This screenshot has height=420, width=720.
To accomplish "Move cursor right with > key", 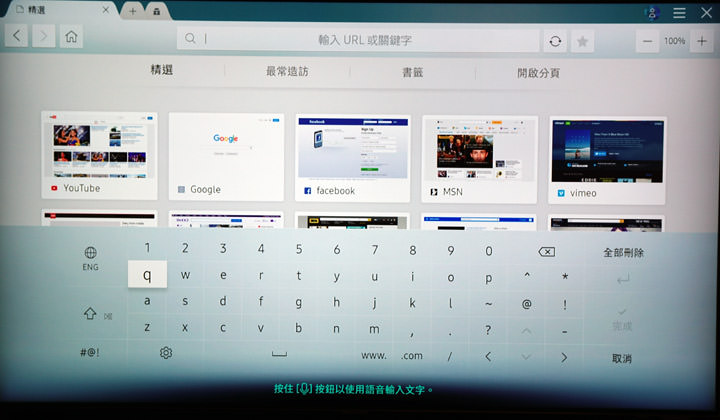I will click(x=564, y=357).
